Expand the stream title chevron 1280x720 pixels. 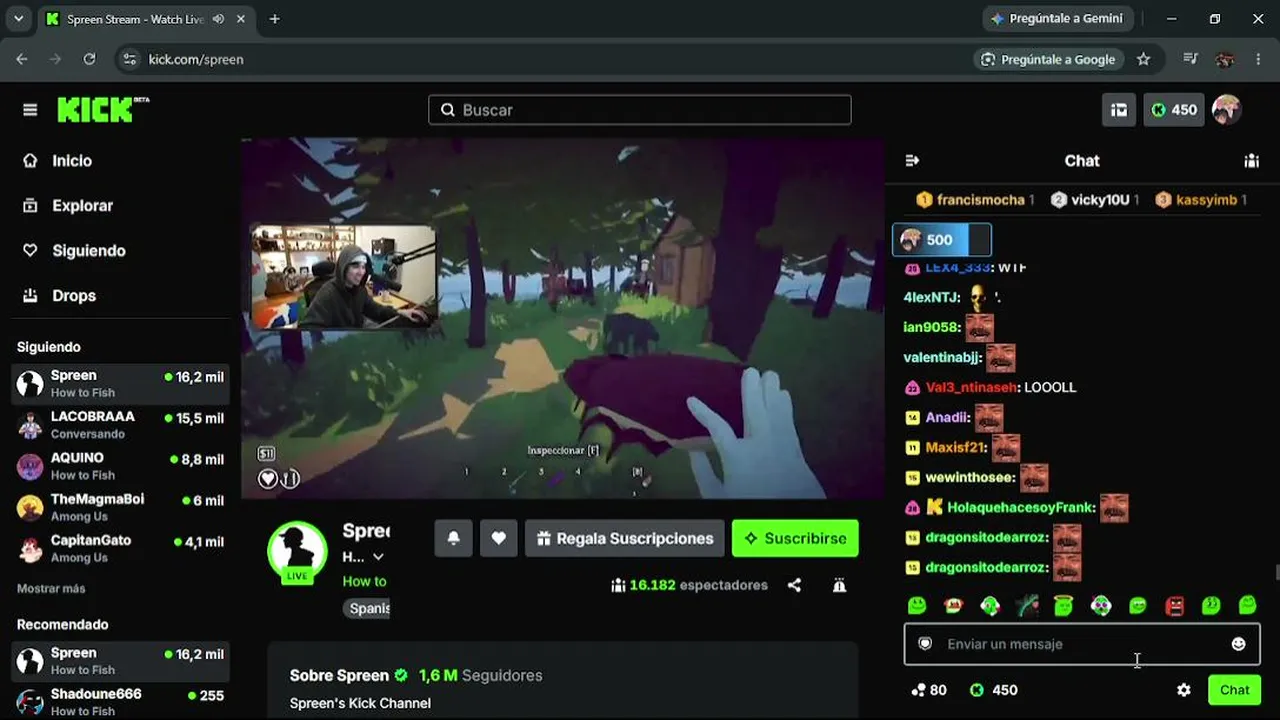pos(378,557)
